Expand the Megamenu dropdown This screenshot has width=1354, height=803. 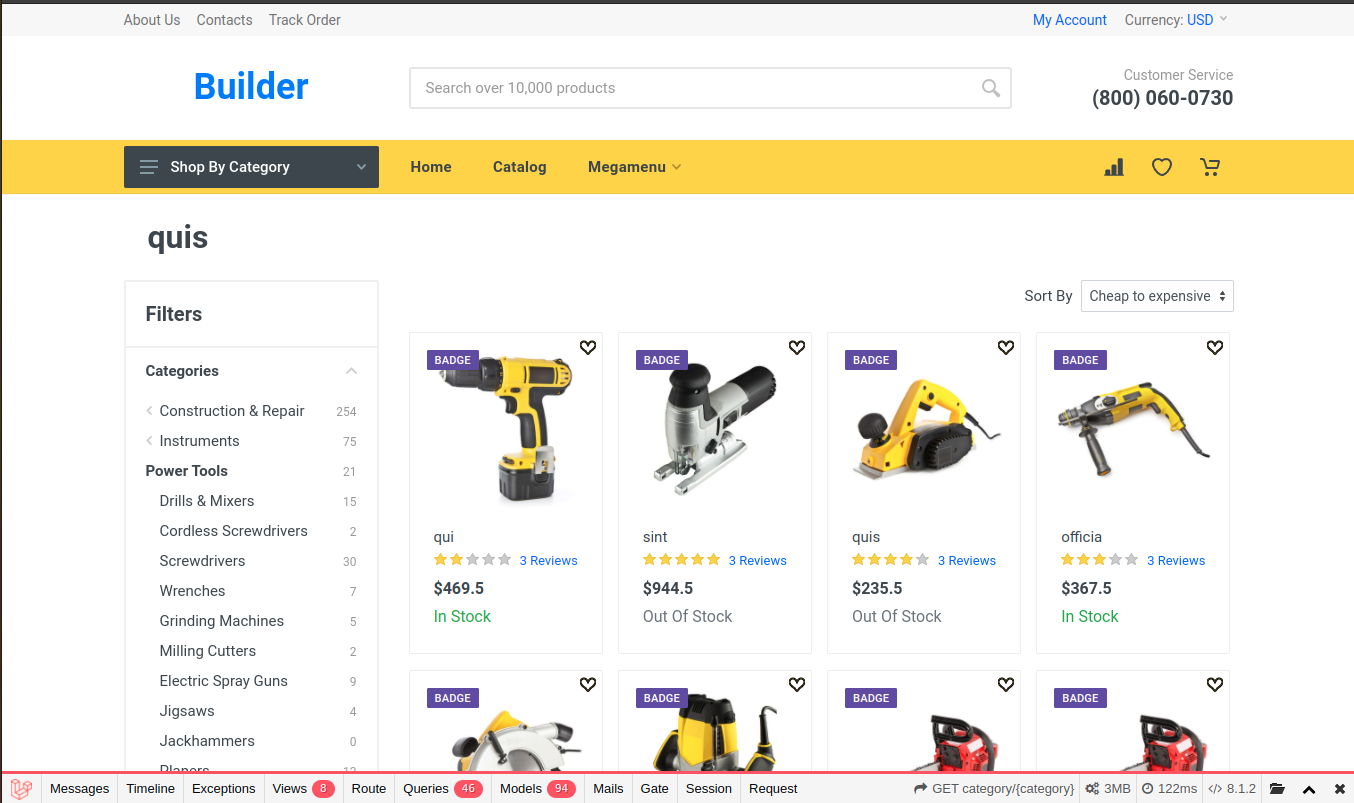(635, 167)
